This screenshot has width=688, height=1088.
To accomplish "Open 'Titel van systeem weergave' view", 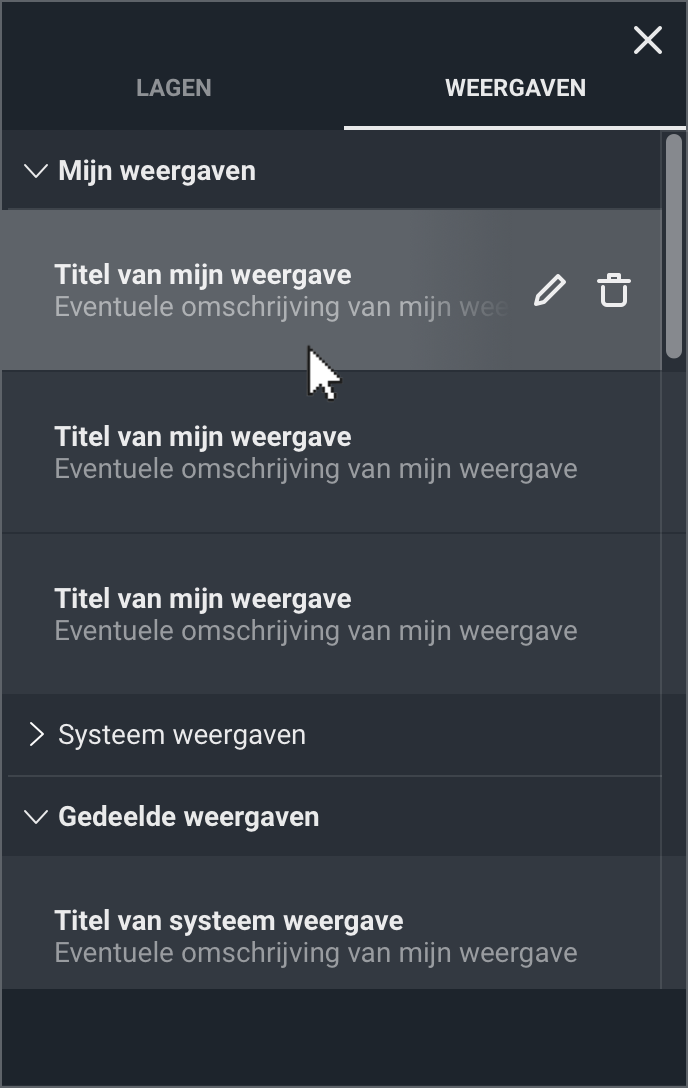I will tap(229, 921).
